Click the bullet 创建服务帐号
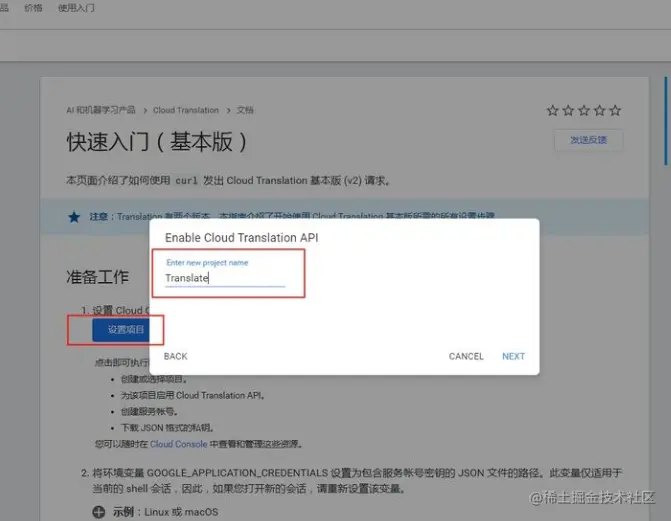 tap(149, 411)
